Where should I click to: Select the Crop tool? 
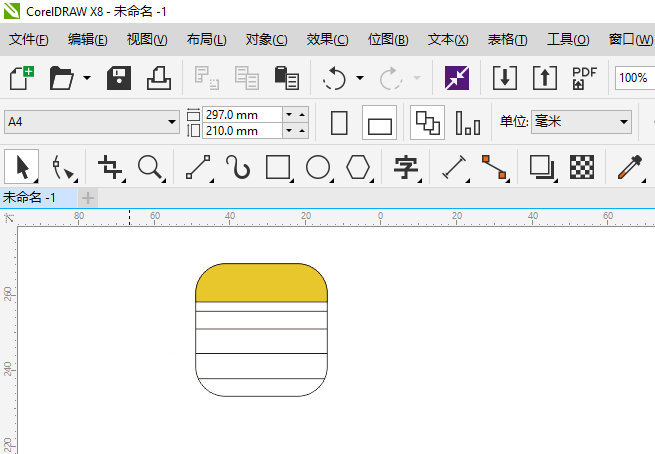(x=110, y=167)
